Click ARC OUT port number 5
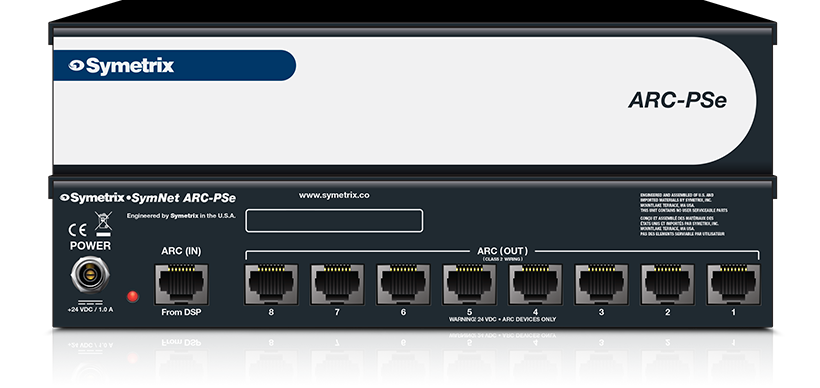The height and width of the screenshot is (388, 820). (469, 284)
